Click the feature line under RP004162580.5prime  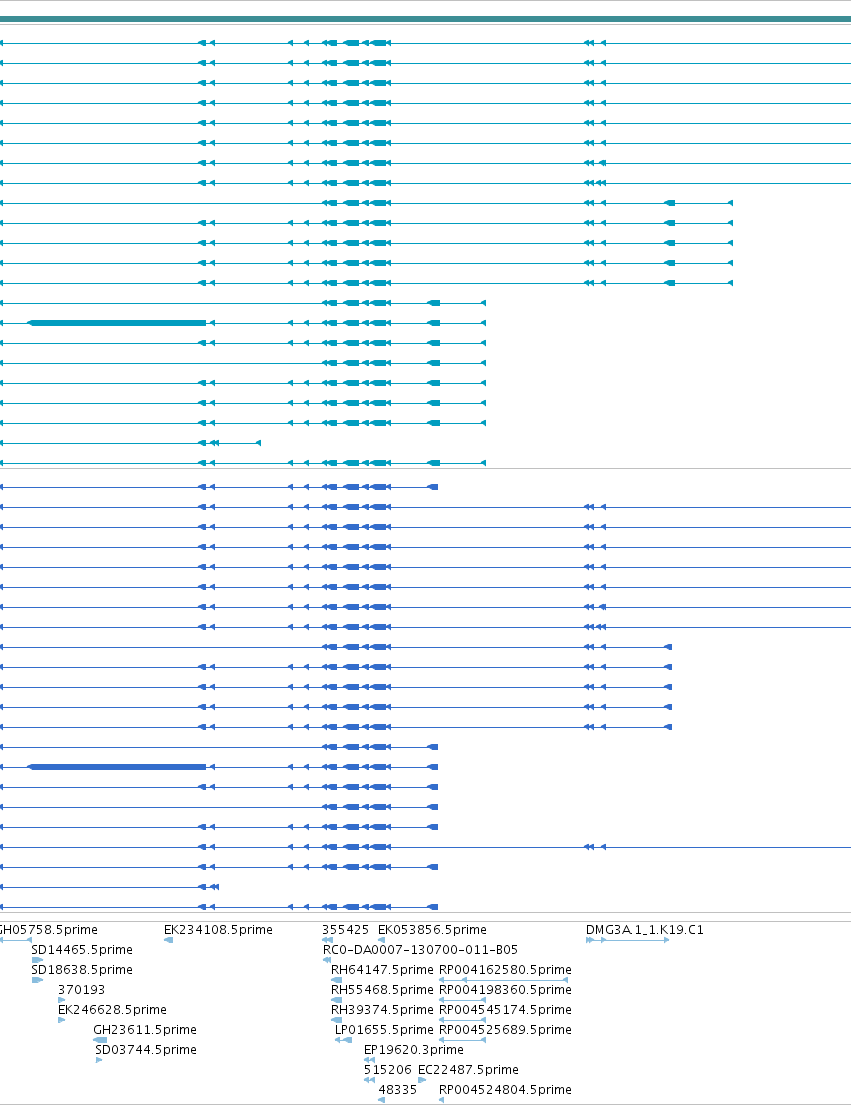(x=504, y=980)
